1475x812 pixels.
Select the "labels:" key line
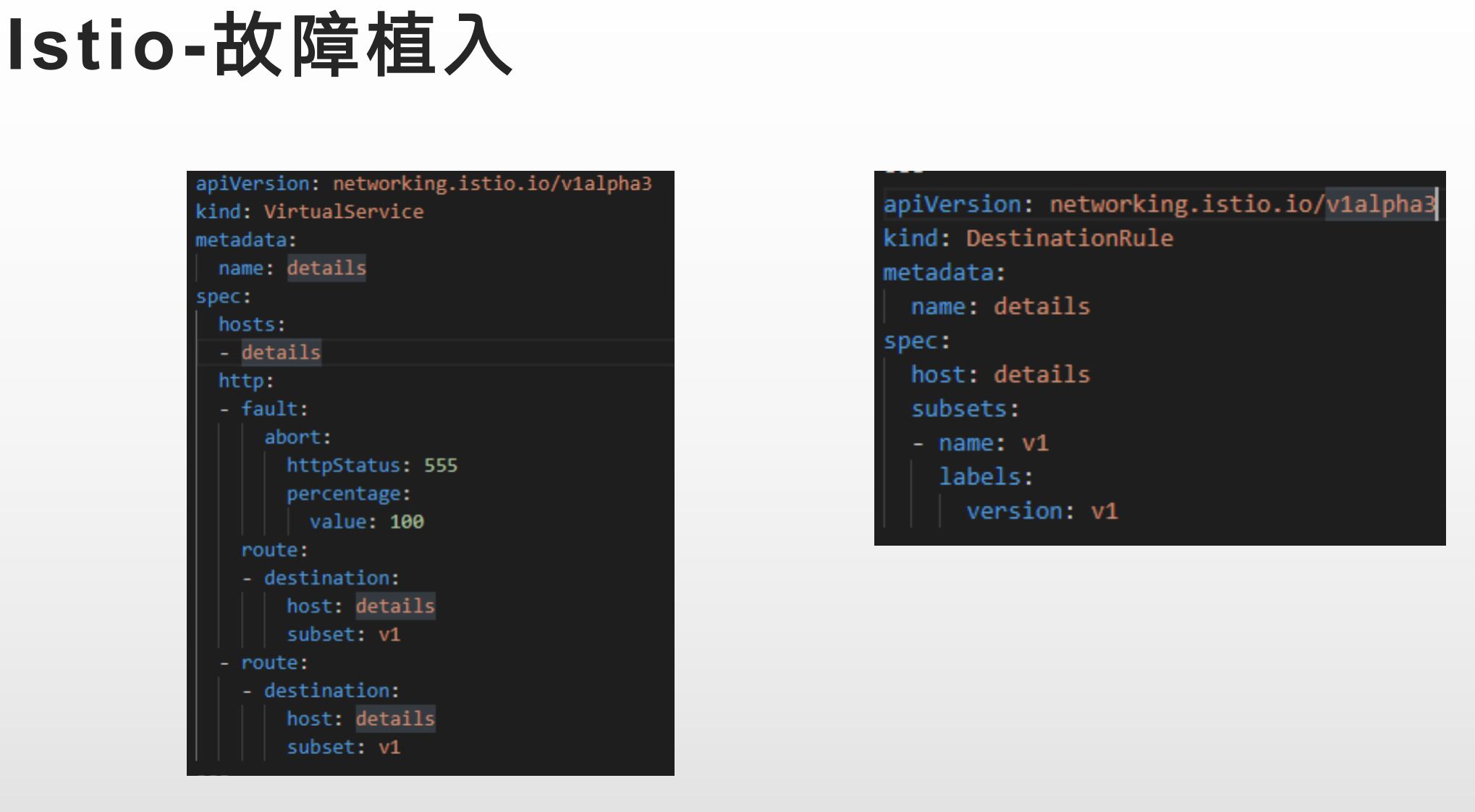(x=986, y=477)
